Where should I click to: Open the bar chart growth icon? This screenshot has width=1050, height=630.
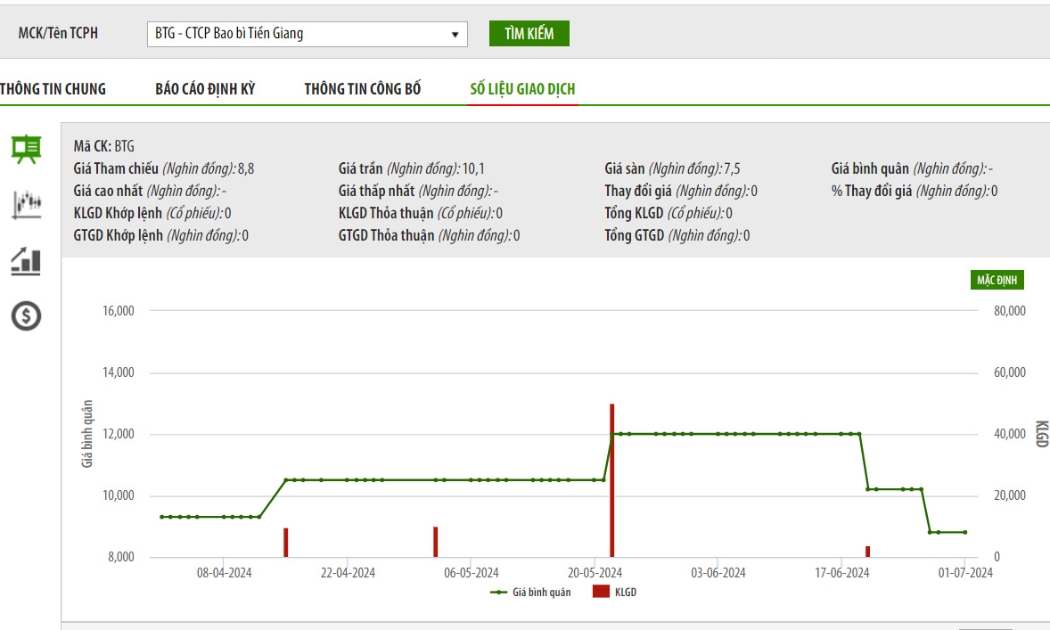26,260
